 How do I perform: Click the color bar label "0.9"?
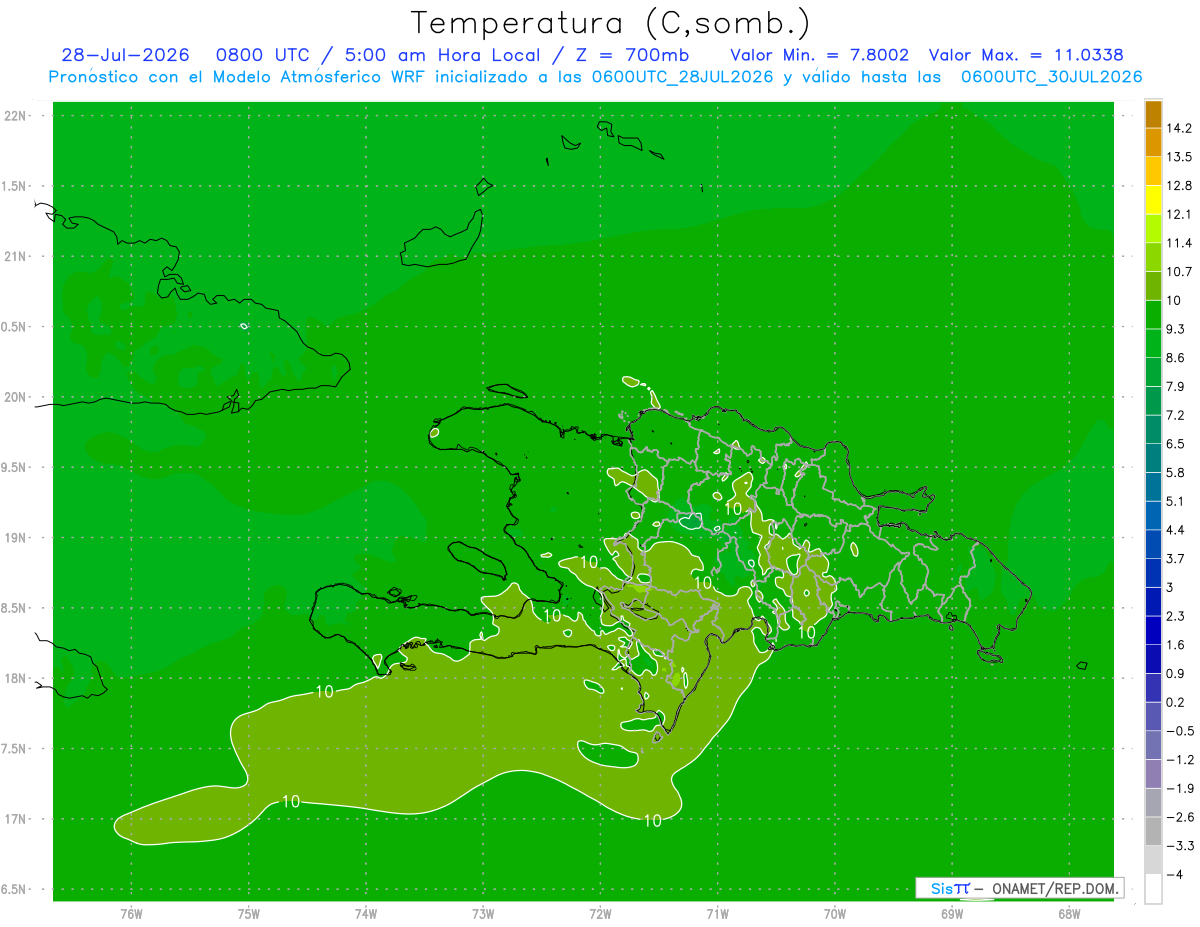1175,673
